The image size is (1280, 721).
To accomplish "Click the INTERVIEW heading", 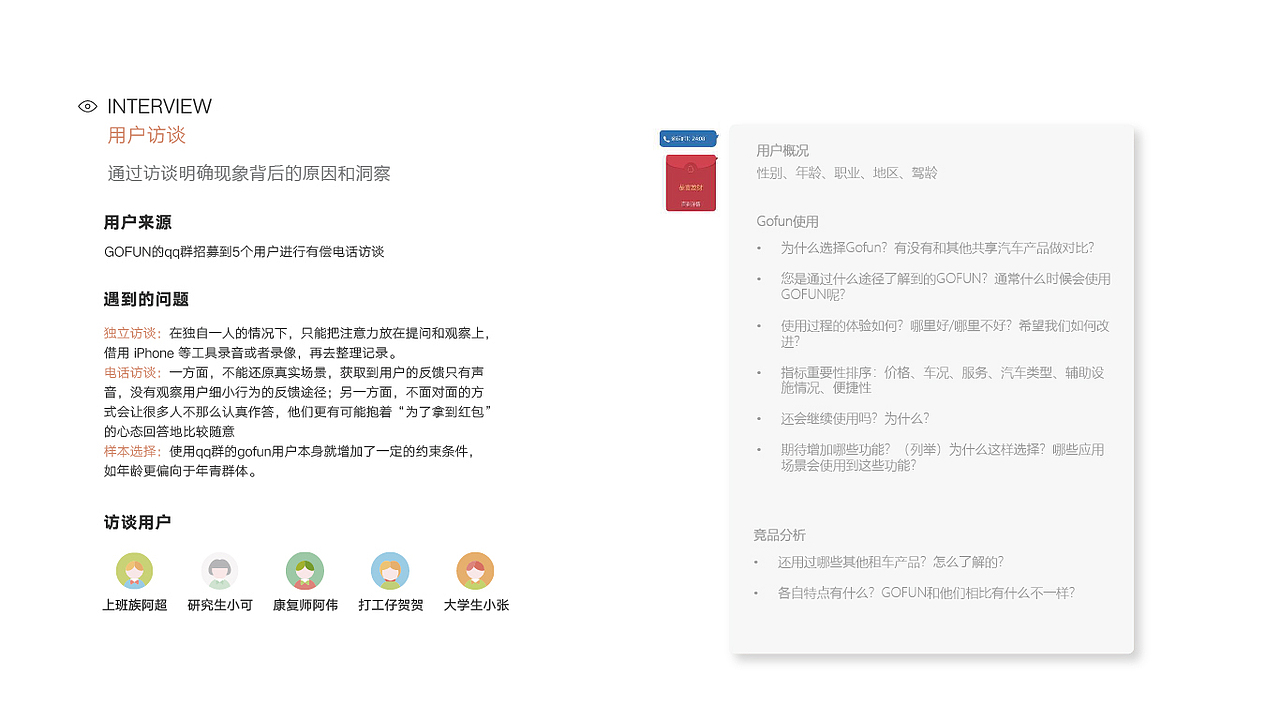I will tap(159, 106).
